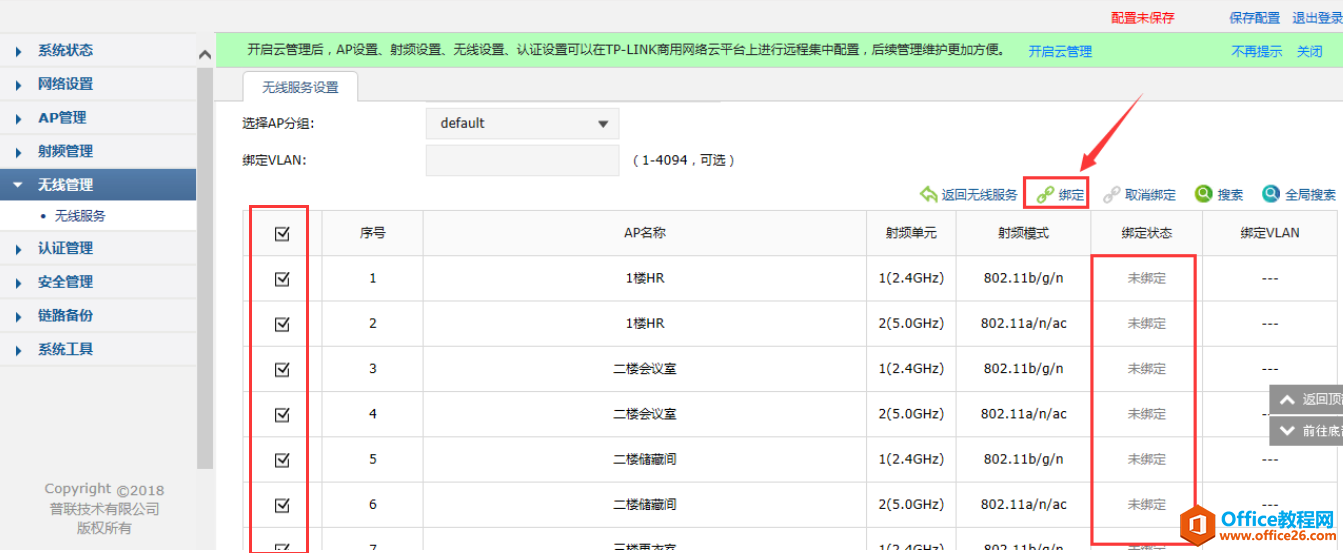This screenshot has height=553, width=1343.
Task: Click the Unbind (取消绑定) icon
Action: point(1111,195)
